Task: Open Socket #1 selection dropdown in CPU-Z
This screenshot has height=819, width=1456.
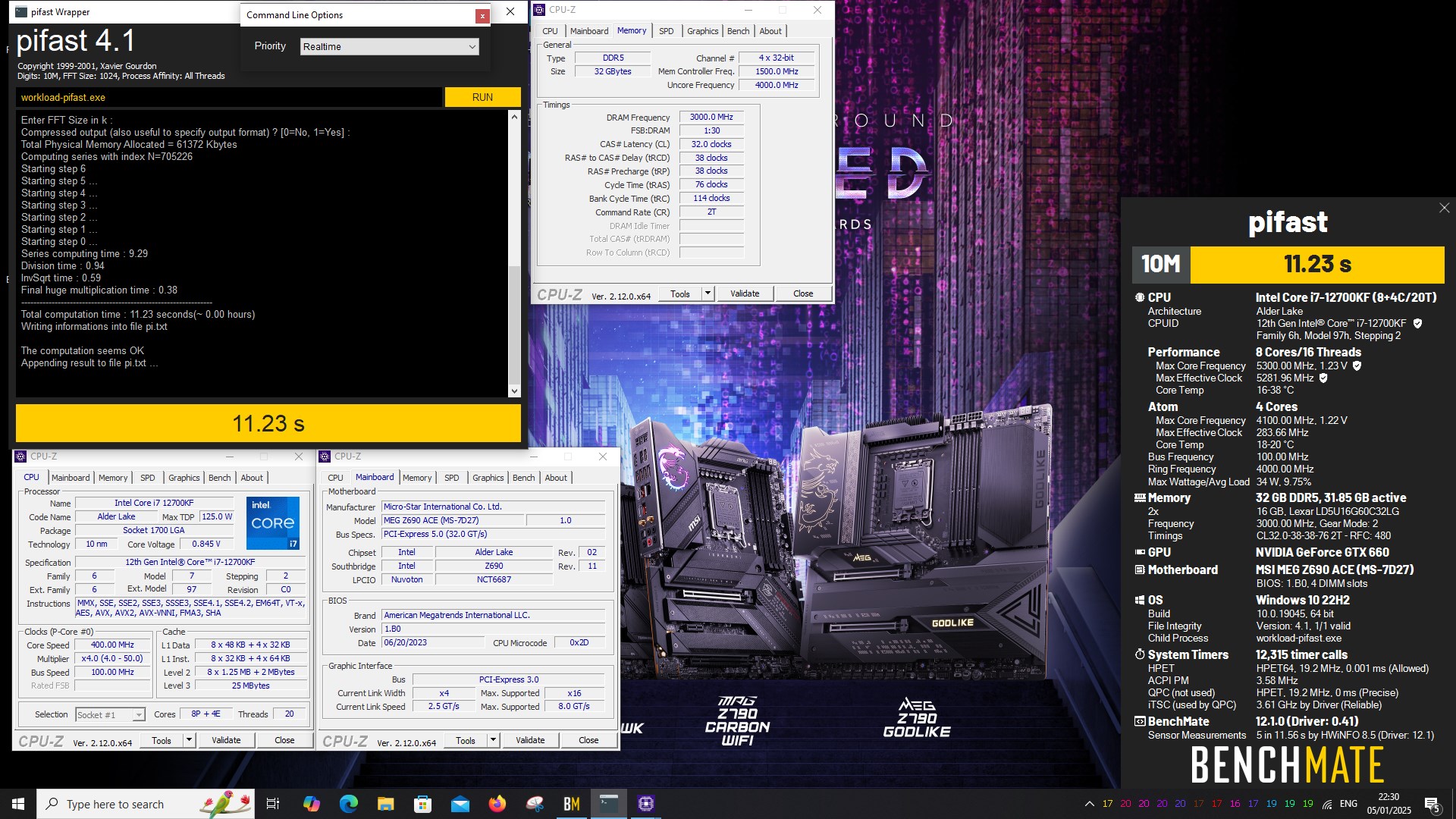Action: (x=110, y=715)
